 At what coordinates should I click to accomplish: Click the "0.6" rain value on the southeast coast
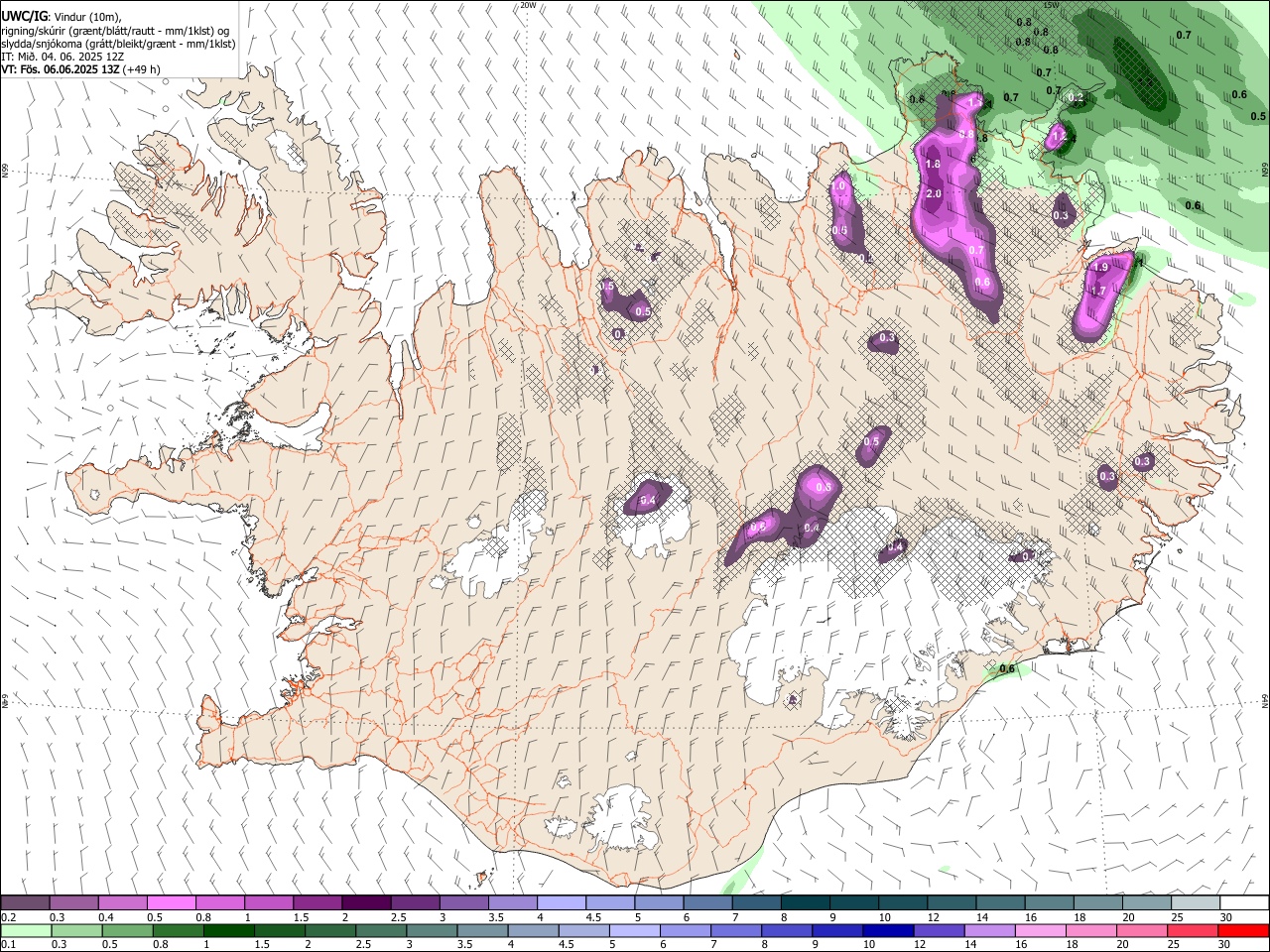coord(1007,669)
